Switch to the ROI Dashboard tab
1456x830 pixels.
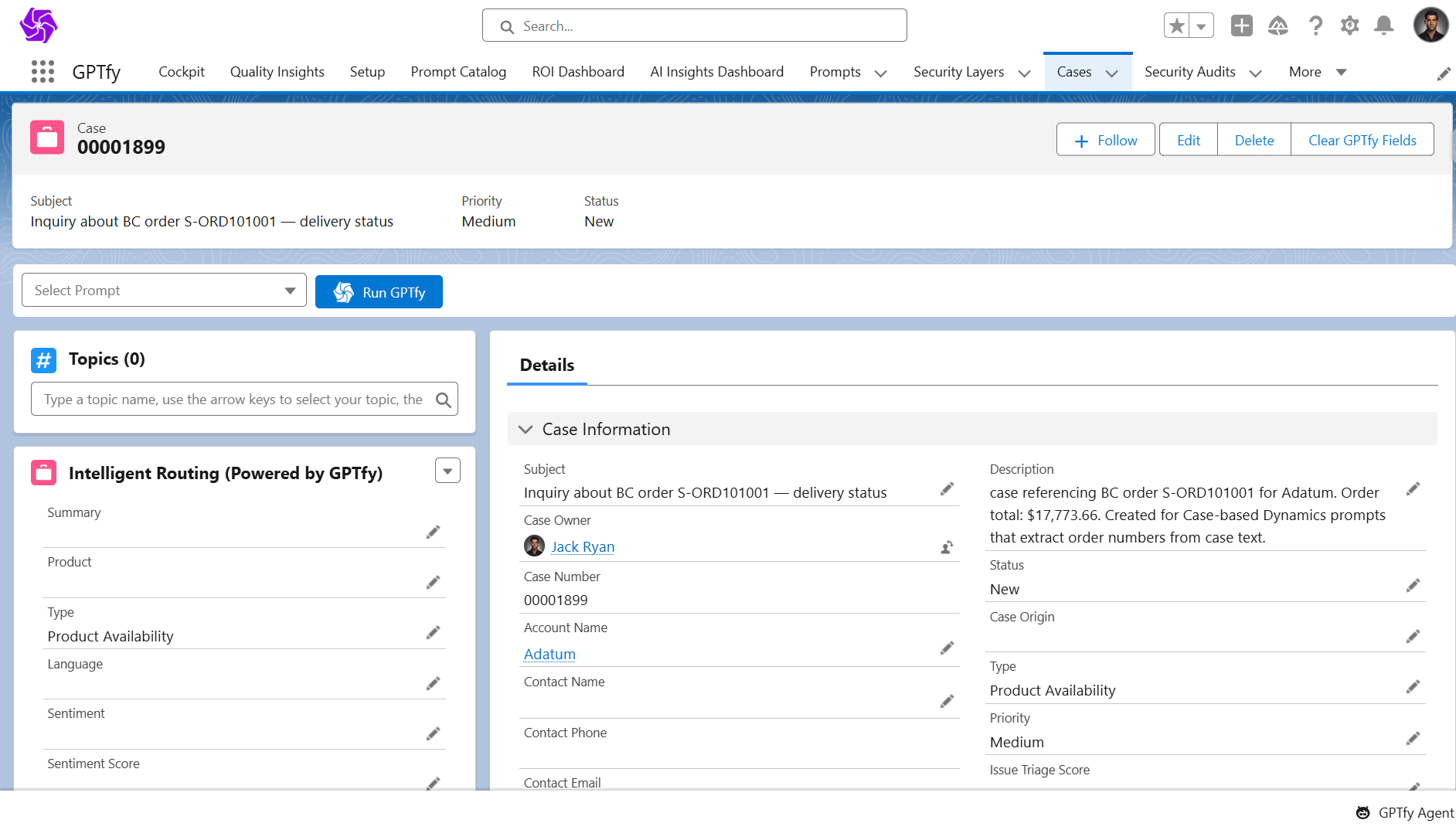[577, 72]
